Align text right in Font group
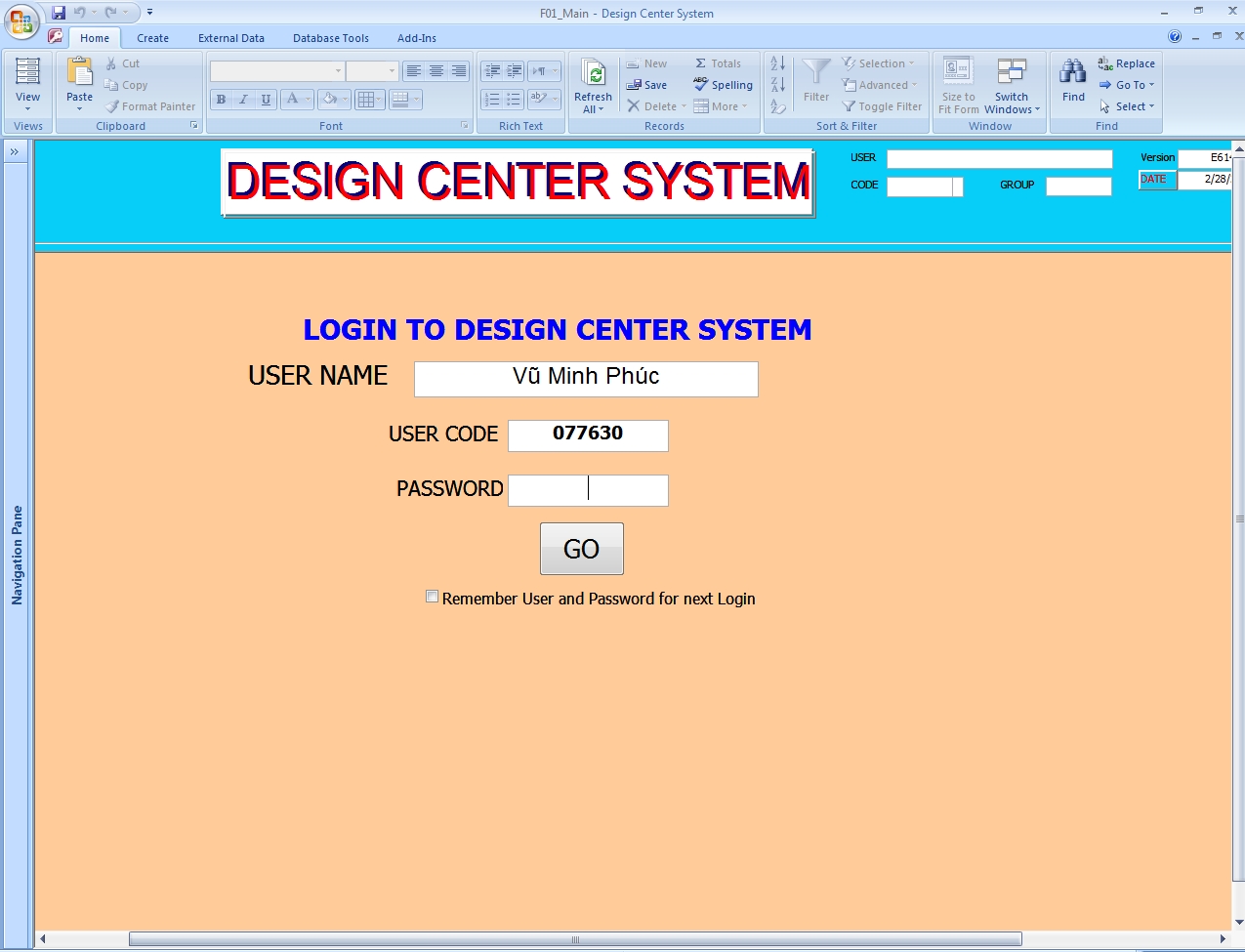Image resolution: width=1245 pixels, height=952 pixels. point(459,71)
